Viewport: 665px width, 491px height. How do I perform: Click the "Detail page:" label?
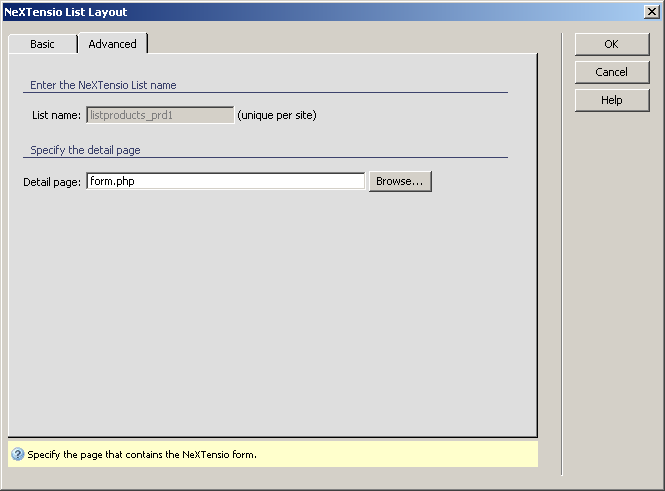click(x=53, y=182)
